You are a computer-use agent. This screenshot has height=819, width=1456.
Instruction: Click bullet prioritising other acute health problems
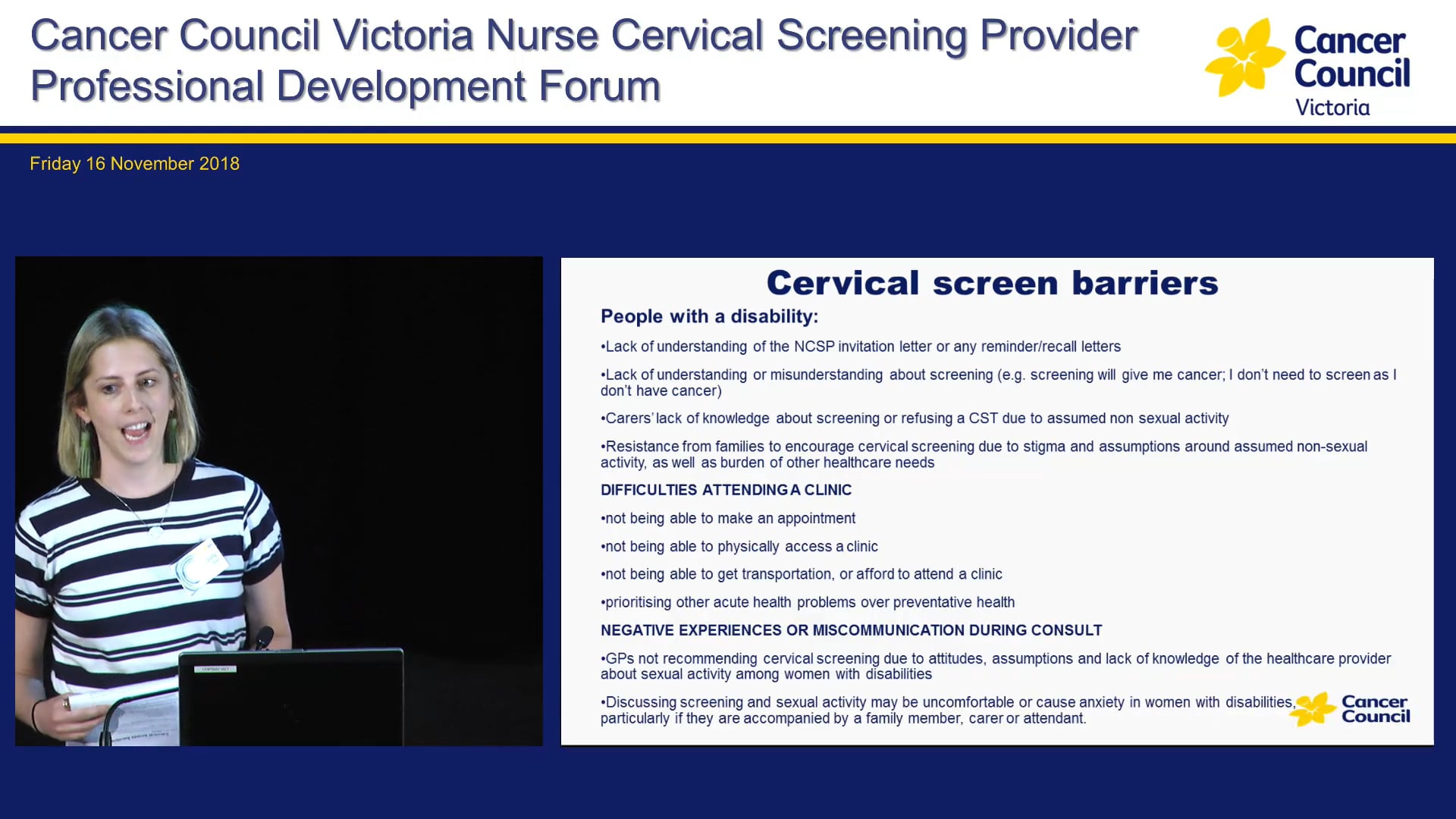[x=808, y=602]
